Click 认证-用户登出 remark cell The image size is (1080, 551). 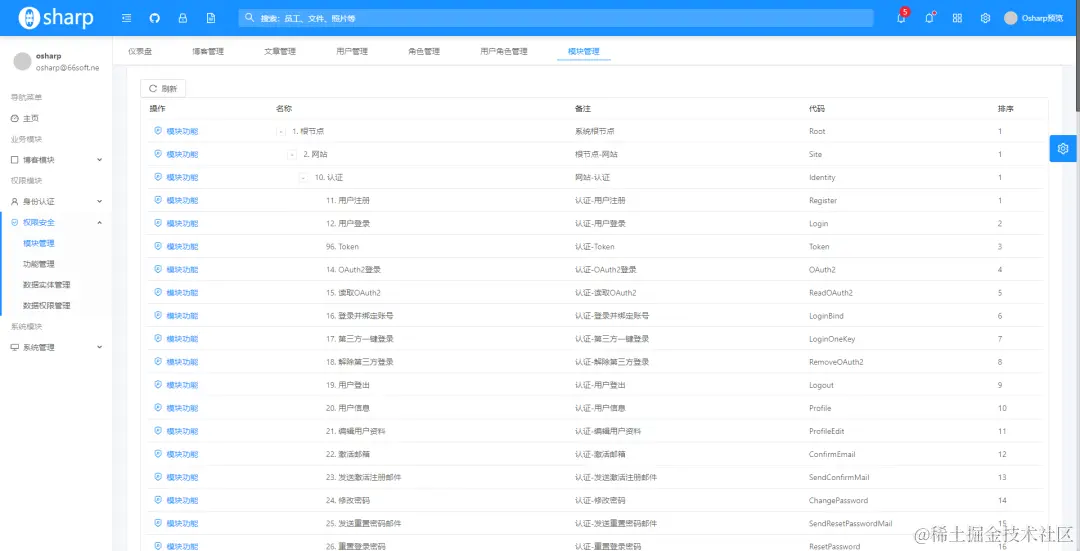pyautogui.click(x=600, y=385)
